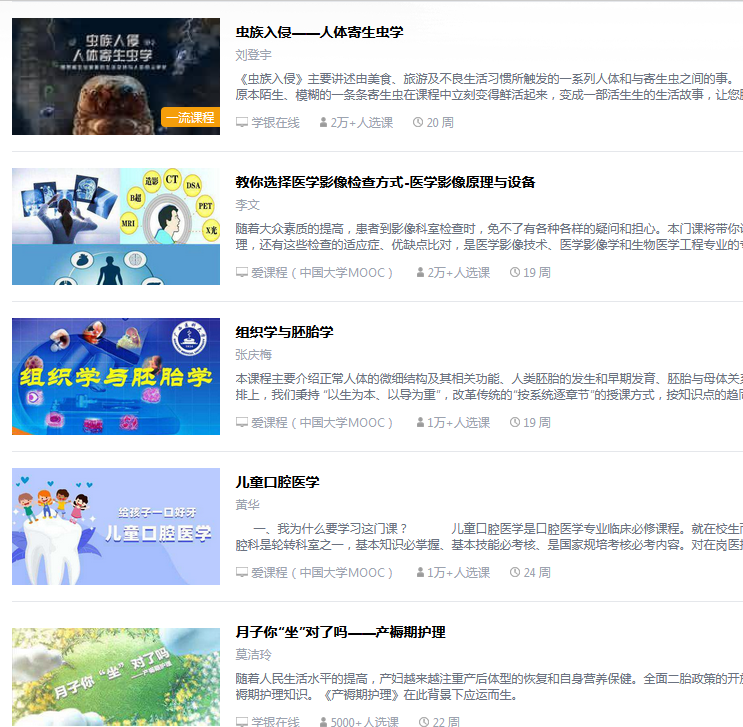Image resolution: width=743 pixels, height=727 pixels.
Task: Click the monitor icon beside 学银在线 under 虫族入侵
Action: pyautogui.click(x=241, y=122)
